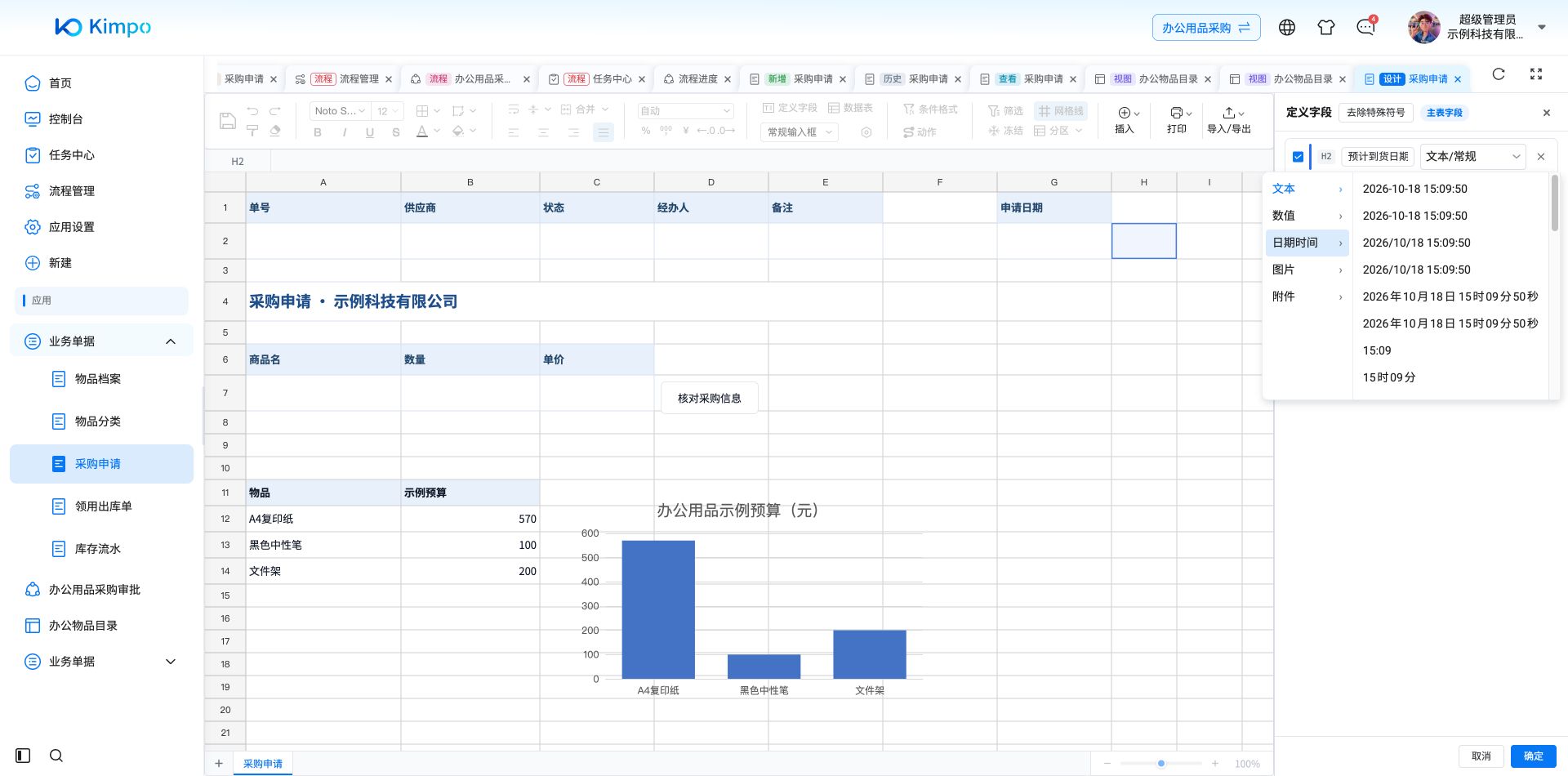Click the globe language icon

(1287, 28)
